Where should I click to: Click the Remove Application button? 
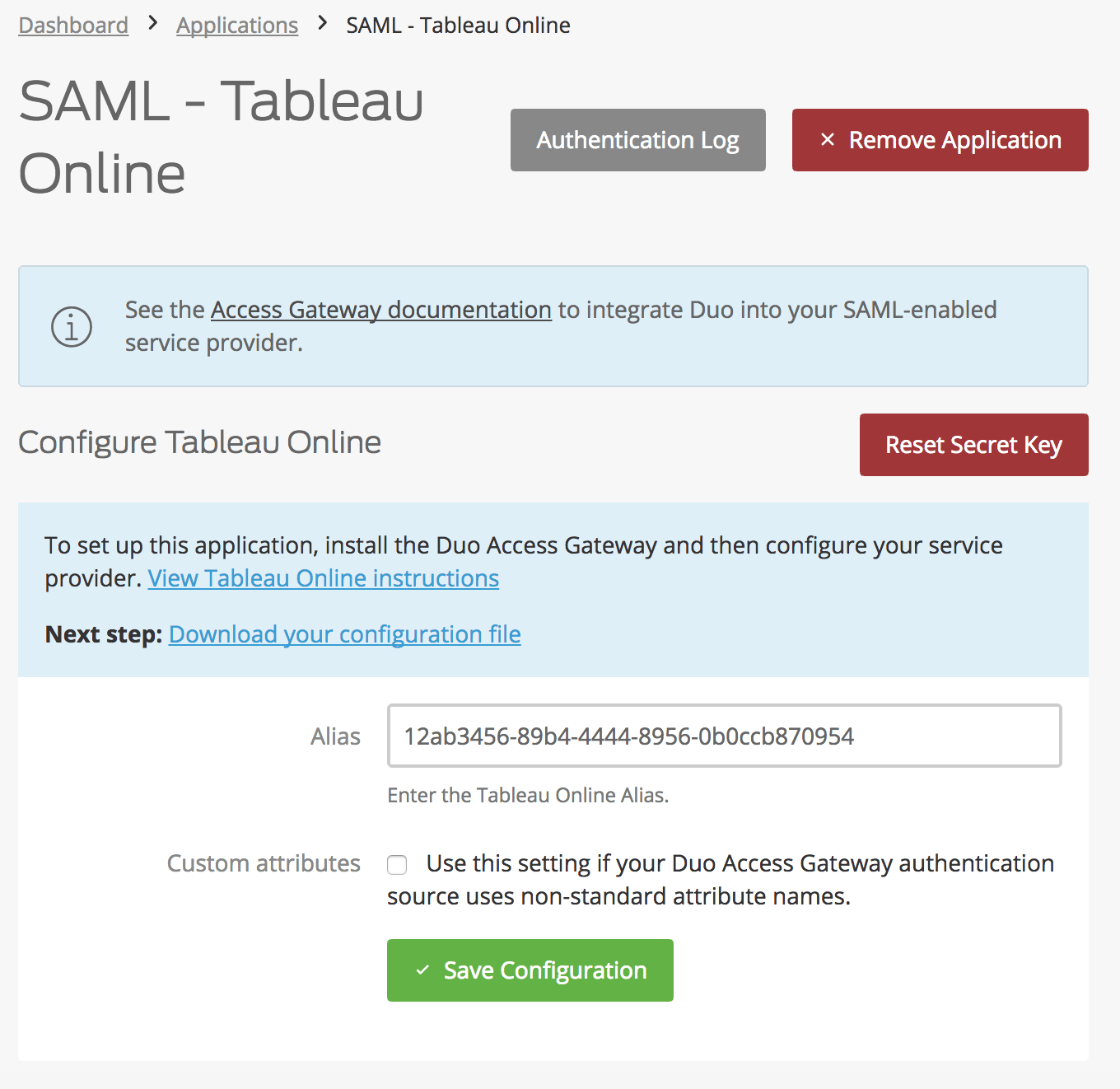coord(939,140)
